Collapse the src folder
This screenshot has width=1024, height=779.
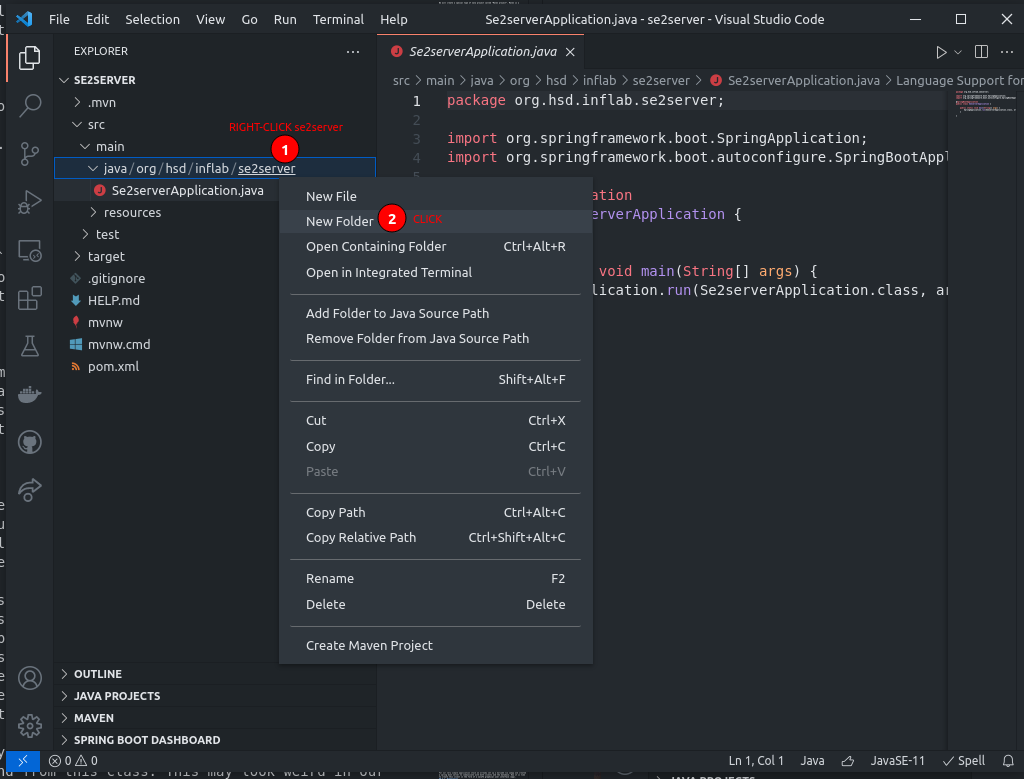tap(77, 124)
